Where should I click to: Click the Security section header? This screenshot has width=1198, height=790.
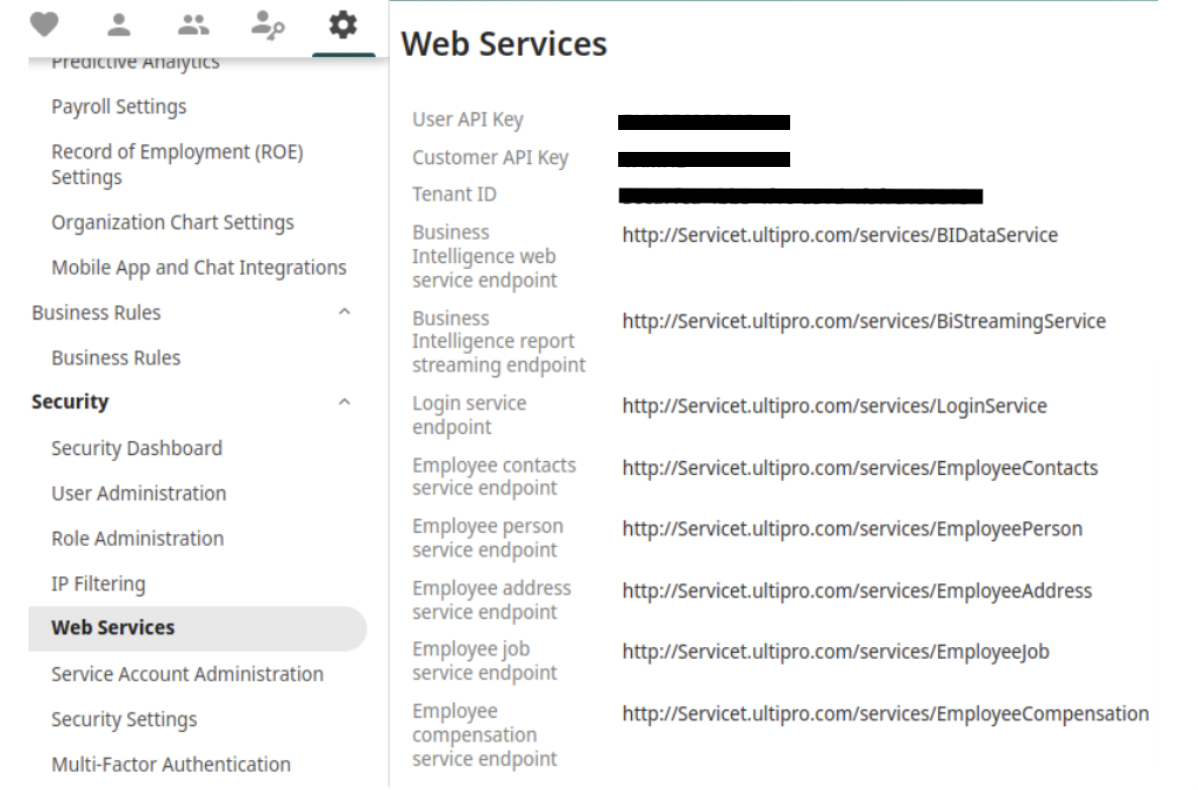coord(70,402)
